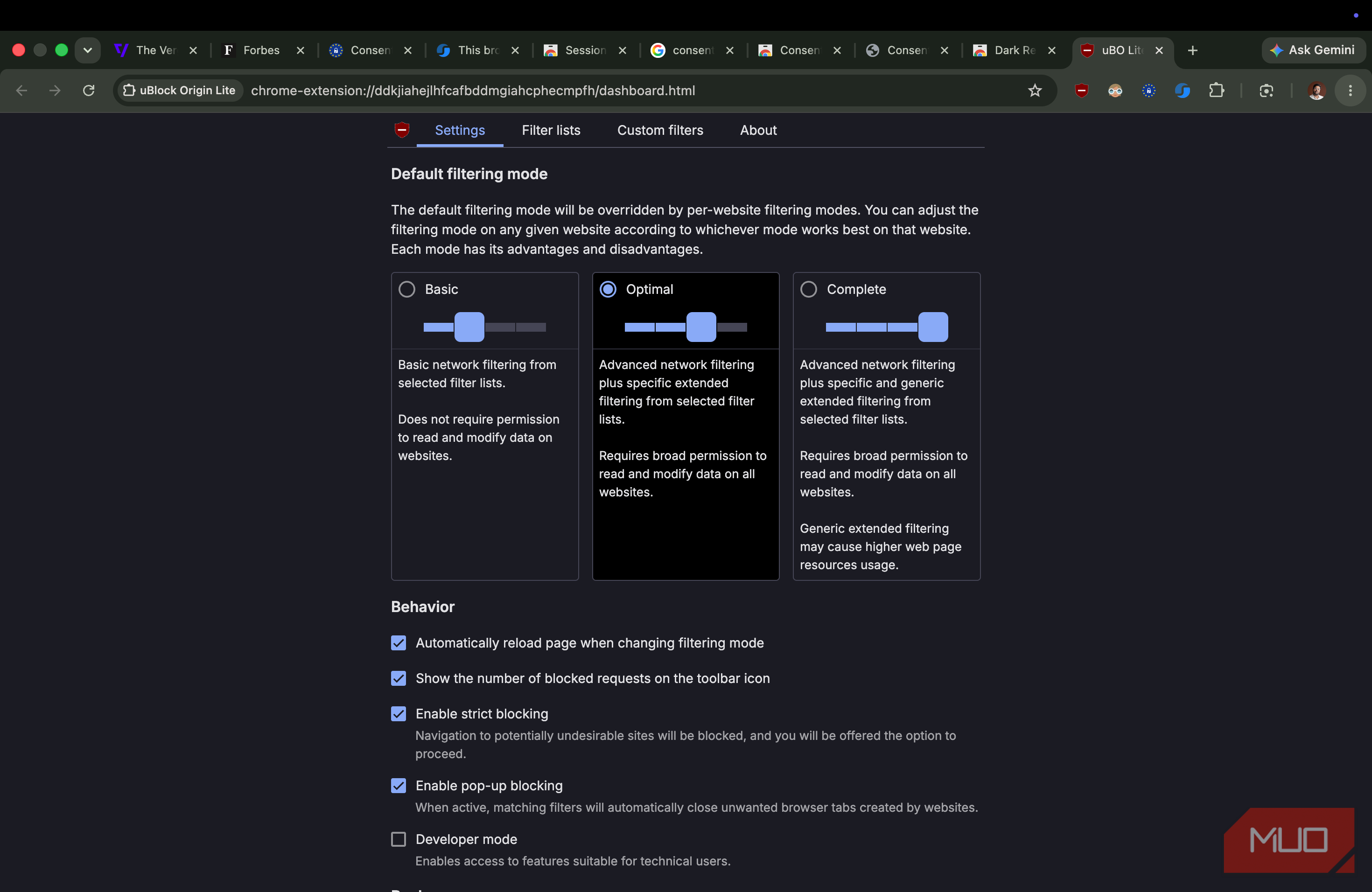Enable Developer mode checkbox
This screenshot has width=1372, height=892.
pos(399,839)
